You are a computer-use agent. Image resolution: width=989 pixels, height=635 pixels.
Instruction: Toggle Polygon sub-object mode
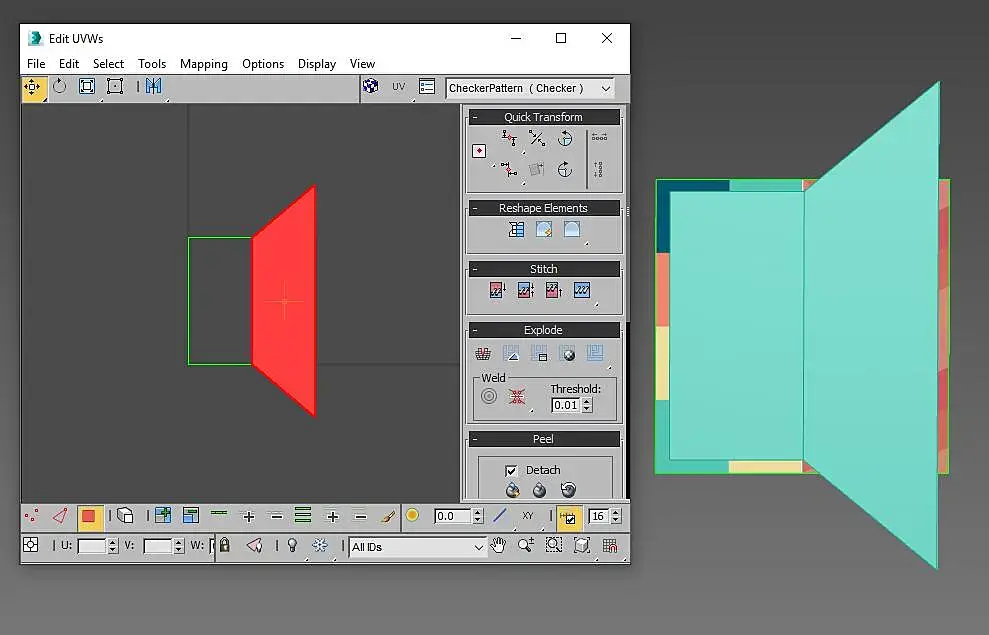89,517
